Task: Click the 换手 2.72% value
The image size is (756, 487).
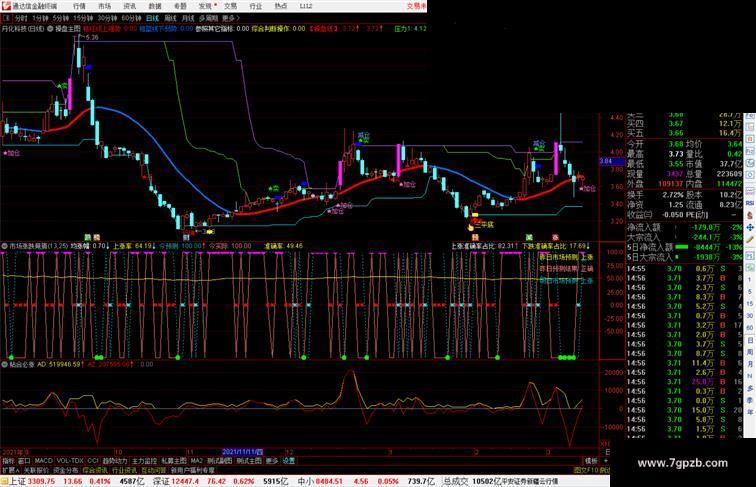Action: [x=673, y=194]
